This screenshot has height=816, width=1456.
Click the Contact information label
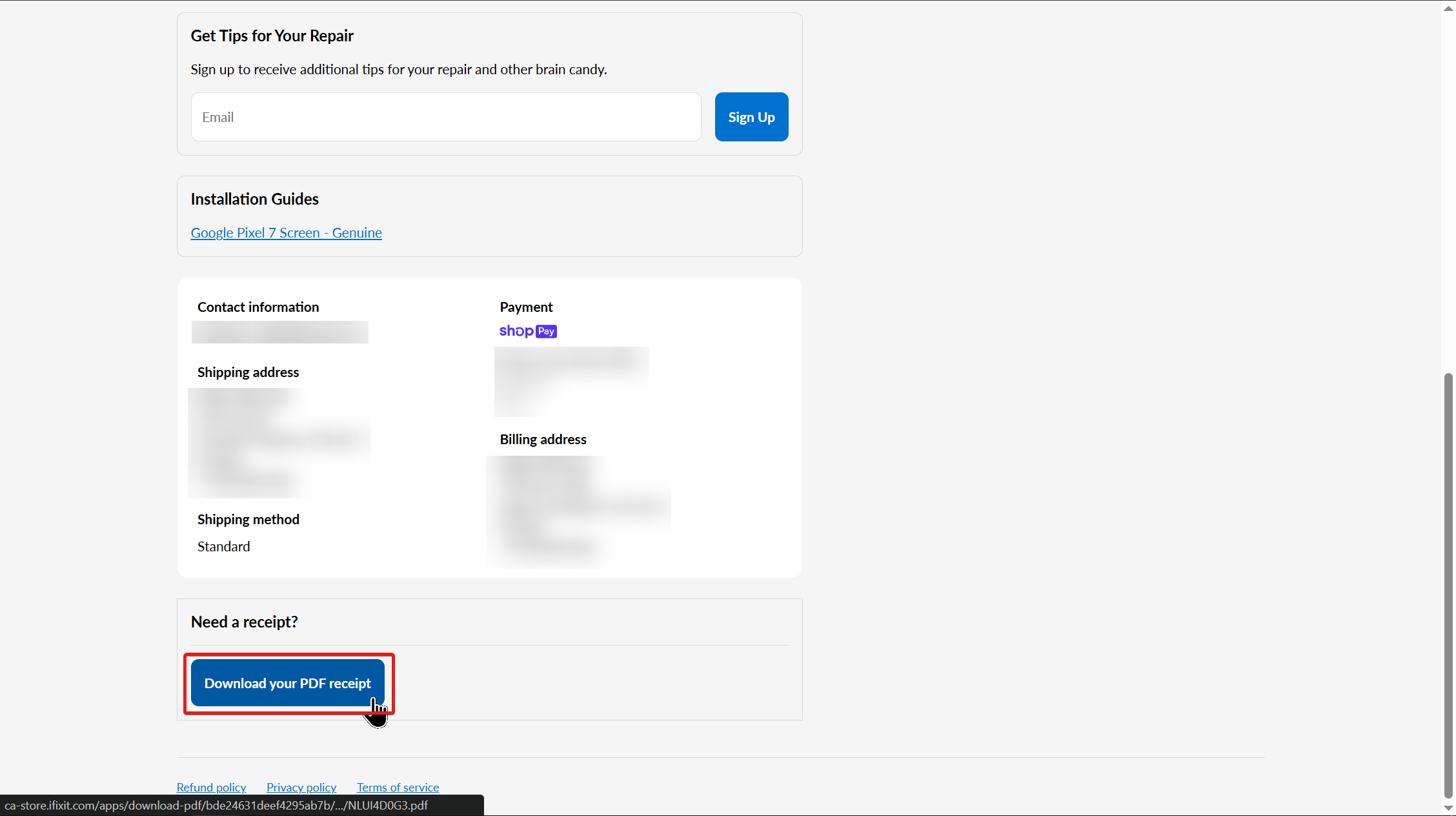[258, 307]
